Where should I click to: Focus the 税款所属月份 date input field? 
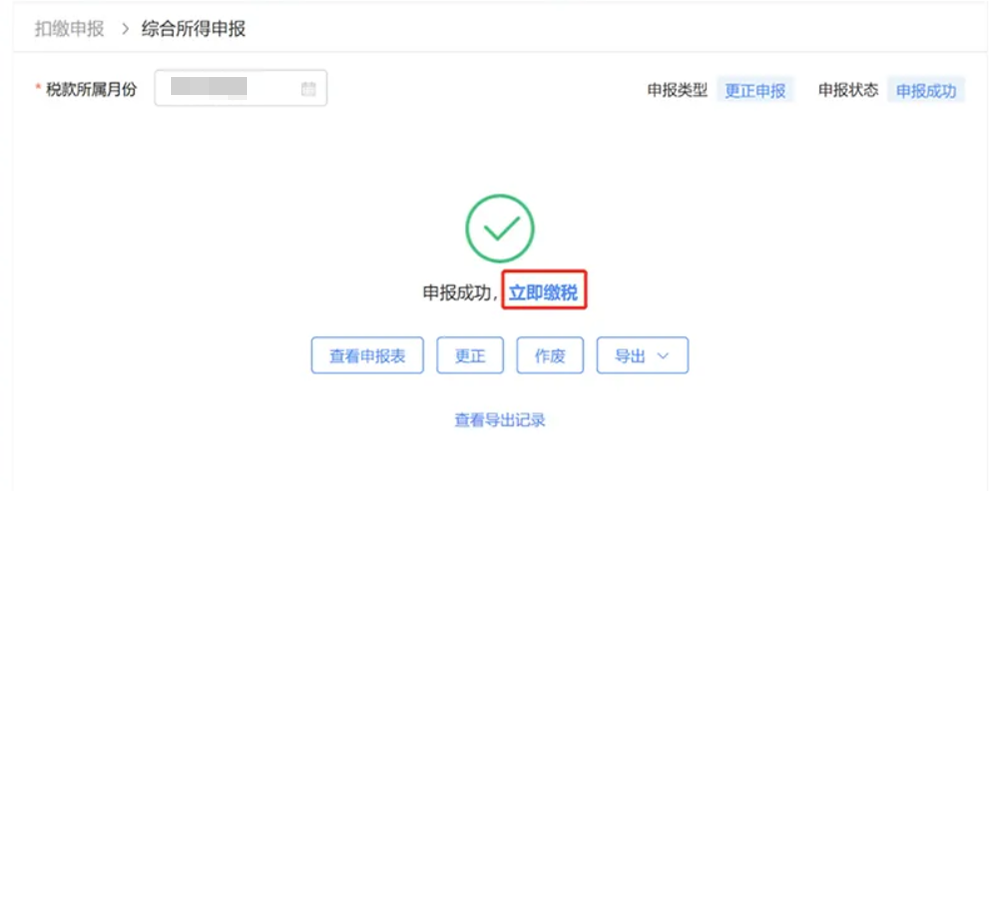(230, 89)
